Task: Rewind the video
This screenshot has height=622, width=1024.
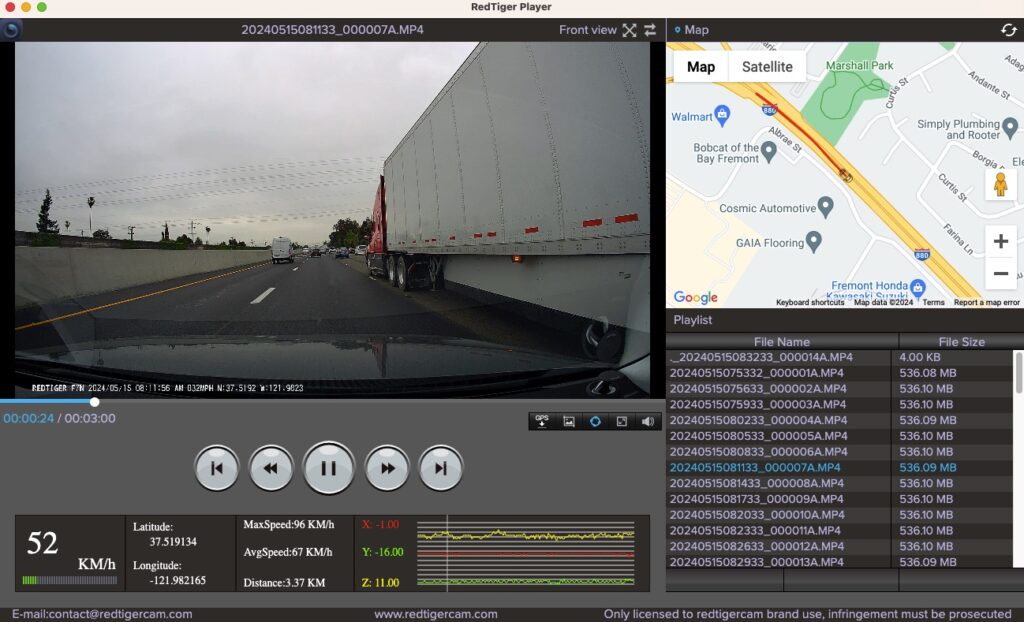Action: 271,468
